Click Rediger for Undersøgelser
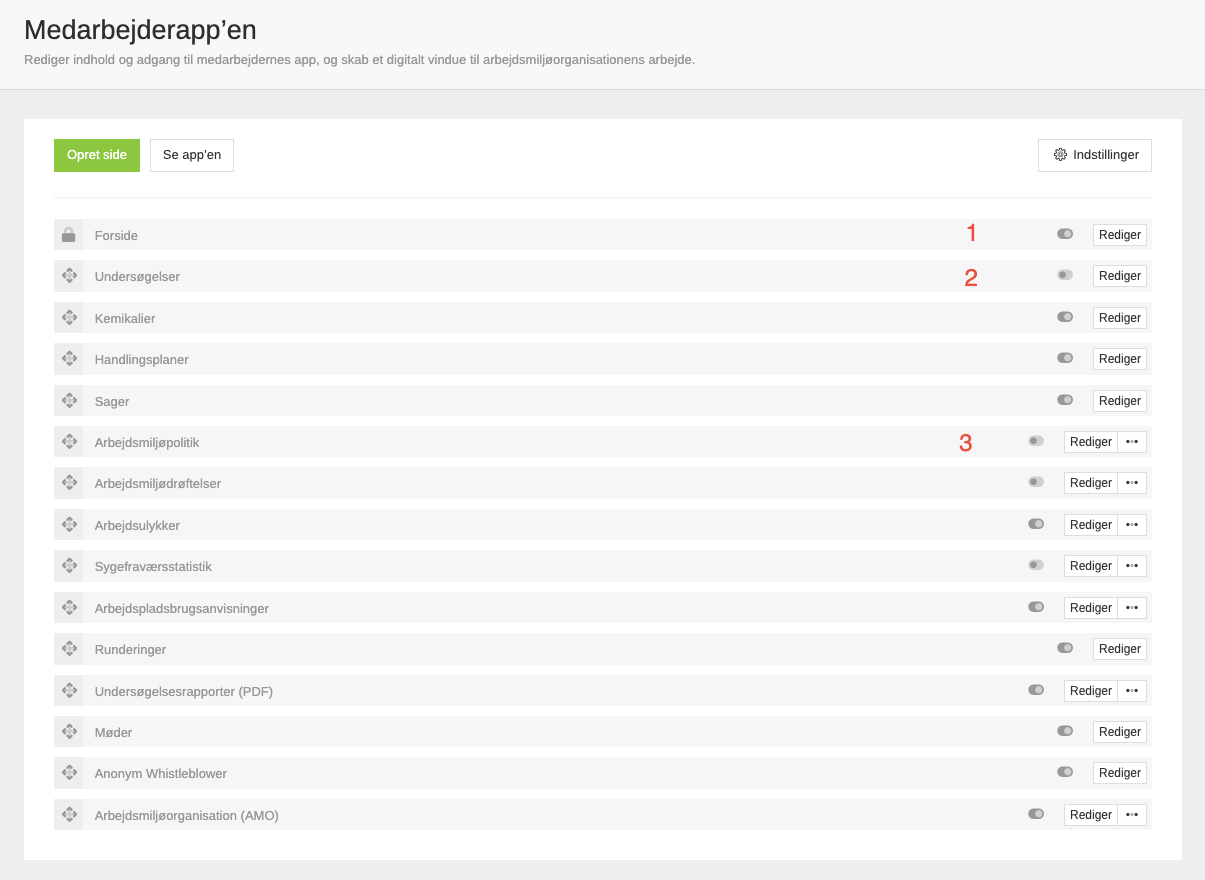The image size is (1205, 880). click(x=1120, y=276)
